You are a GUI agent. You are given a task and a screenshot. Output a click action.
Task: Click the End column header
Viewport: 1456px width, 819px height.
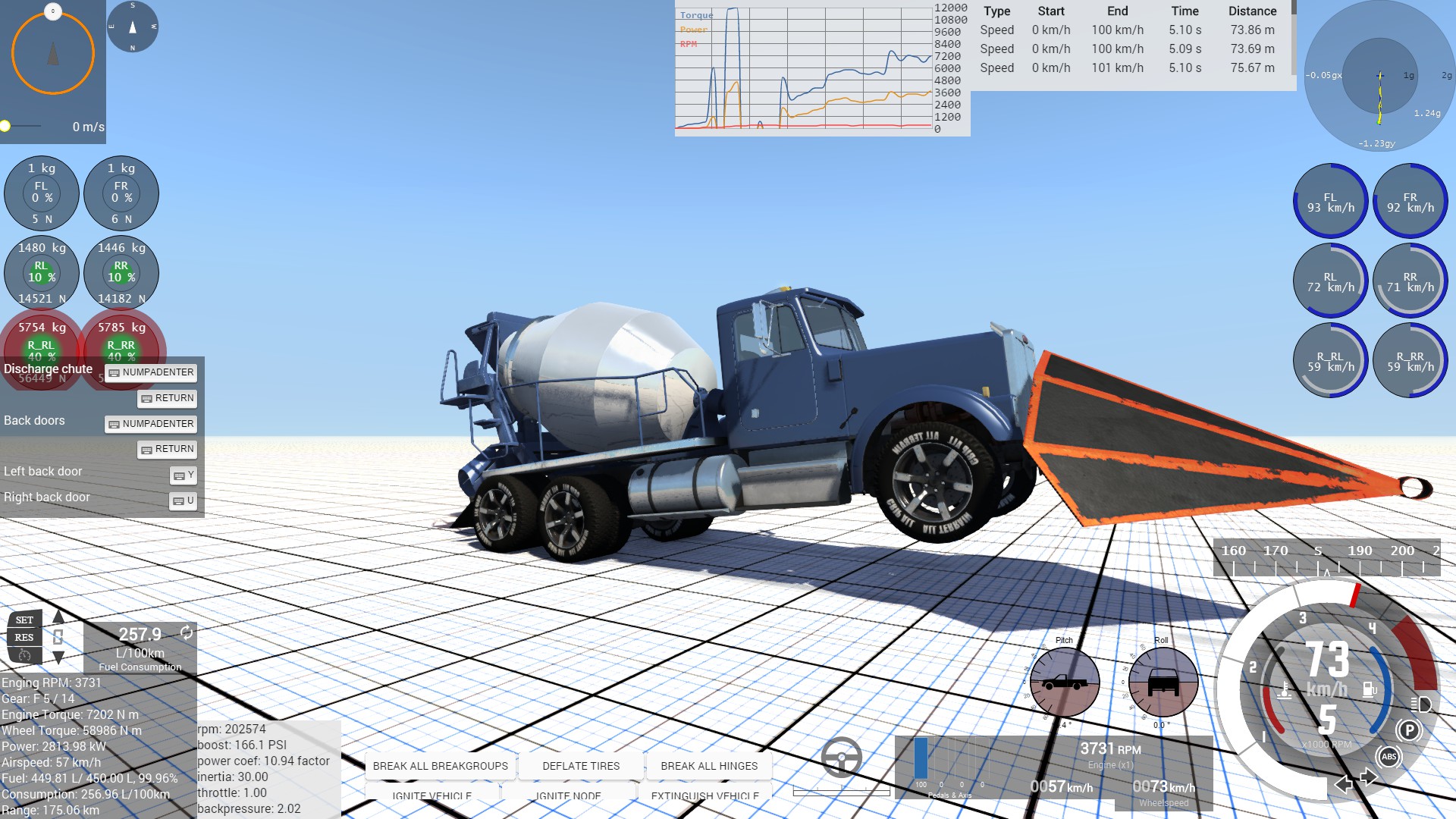tap(1117, 11)
